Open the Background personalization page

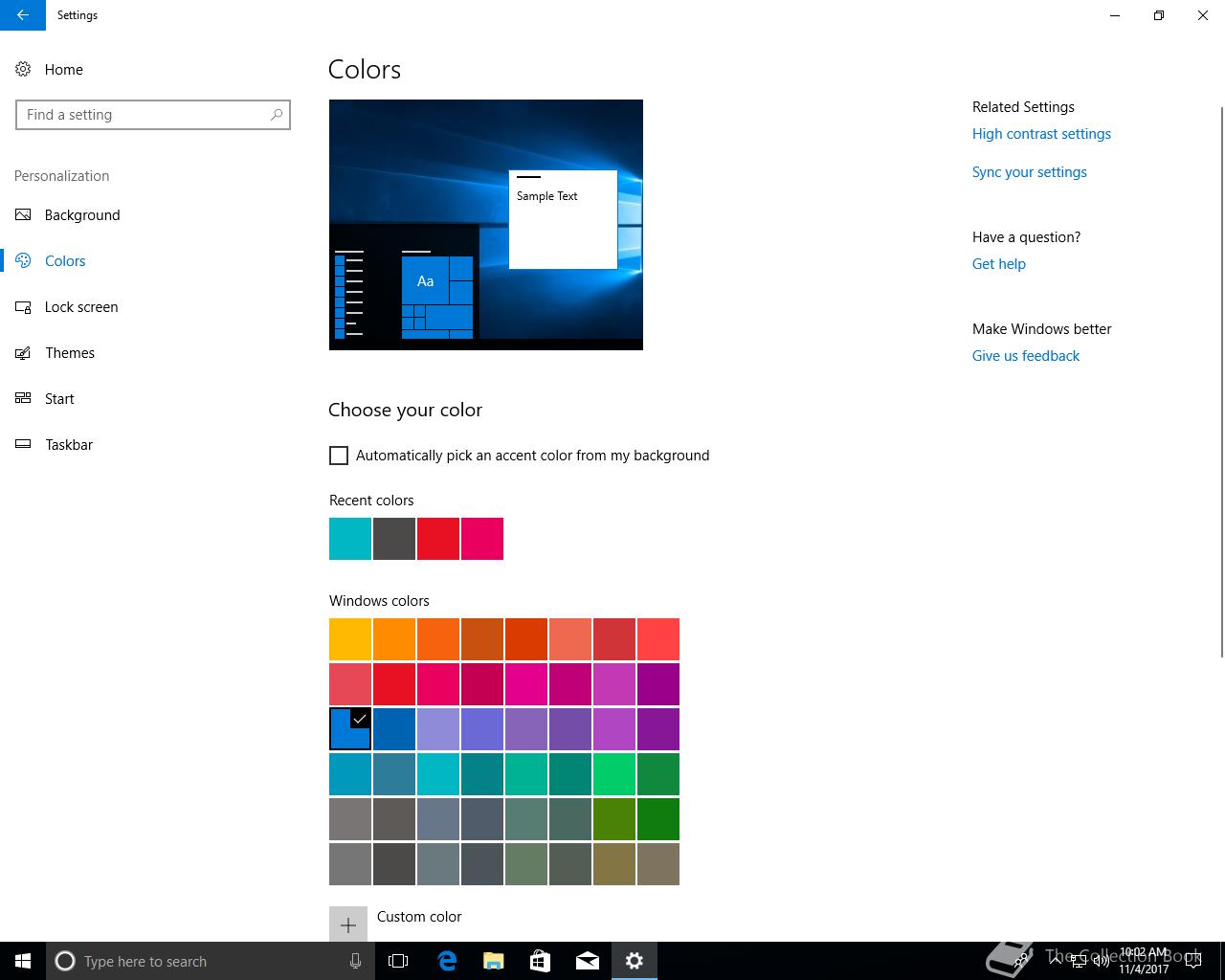(82, 215)
